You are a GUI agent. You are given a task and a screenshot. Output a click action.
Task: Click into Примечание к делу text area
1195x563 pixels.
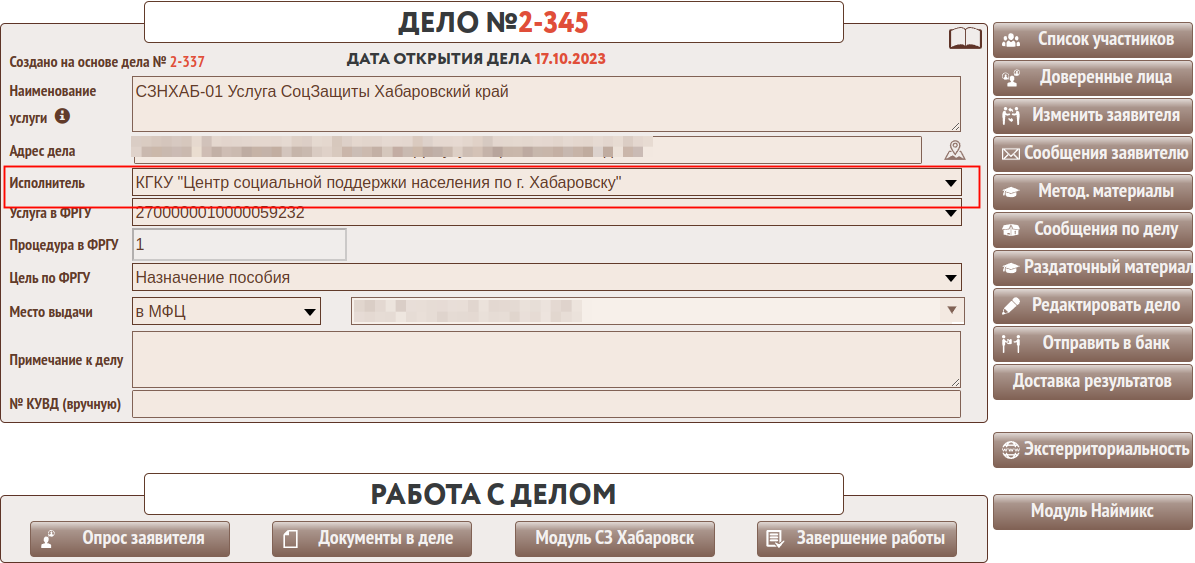click(546, 359)
